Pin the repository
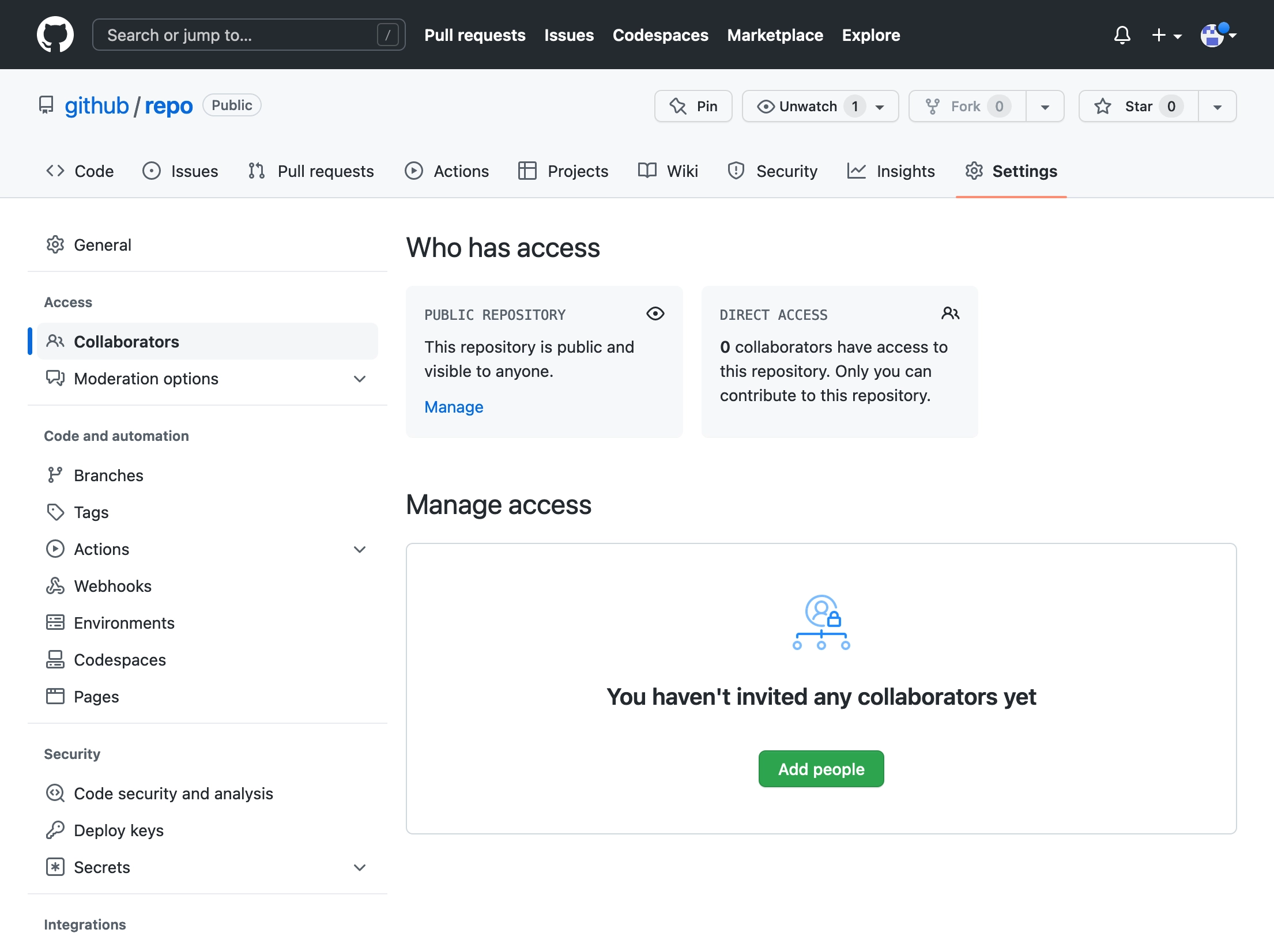Viewport: 1274px width, 952px height. pos(693,106)
